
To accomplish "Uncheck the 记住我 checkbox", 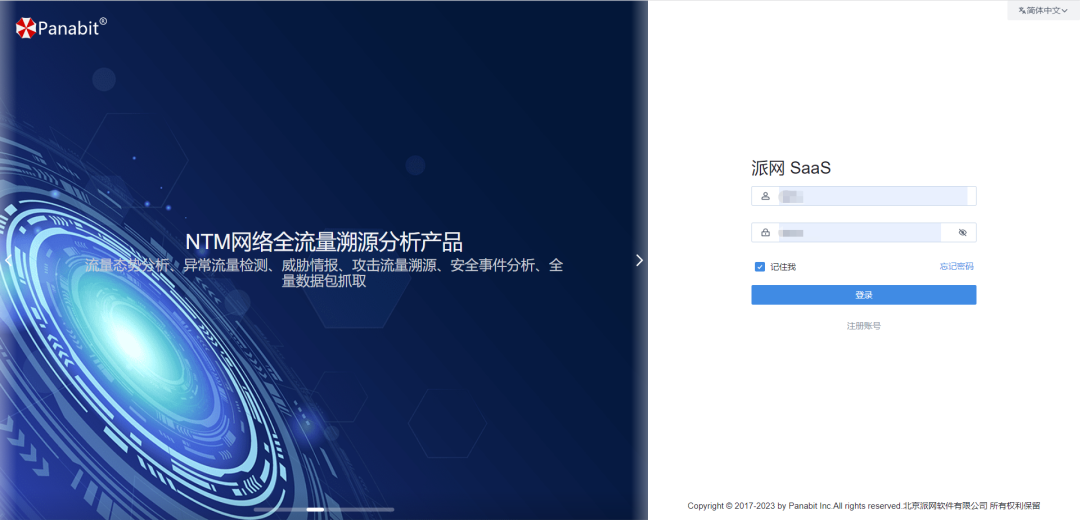I will pyautogui.click(x=760, y=267).
